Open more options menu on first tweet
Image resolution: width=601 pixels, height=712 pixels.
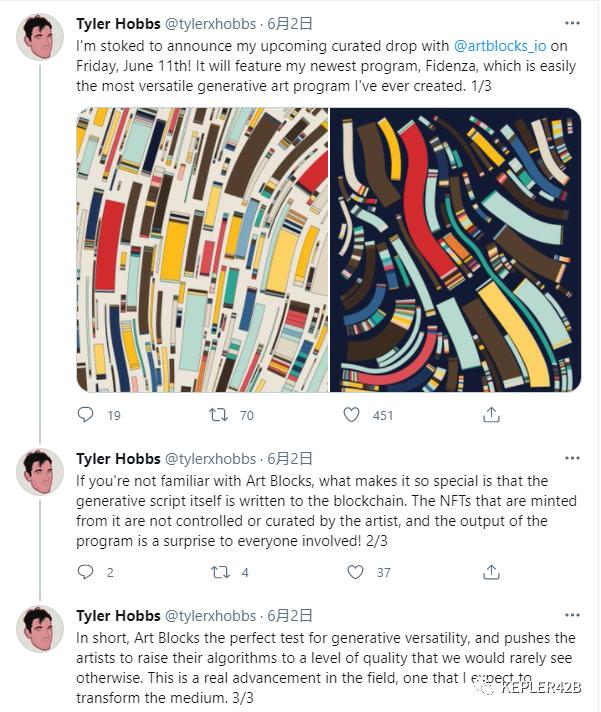pyautogui.click(x=572, y=23)
